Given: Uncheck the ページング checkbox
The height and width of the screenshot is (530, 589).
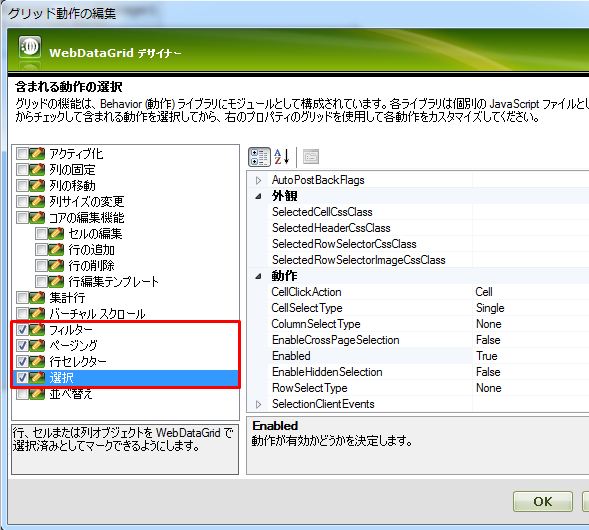Looking at the screenshot, I should click(x=22, y=345).
